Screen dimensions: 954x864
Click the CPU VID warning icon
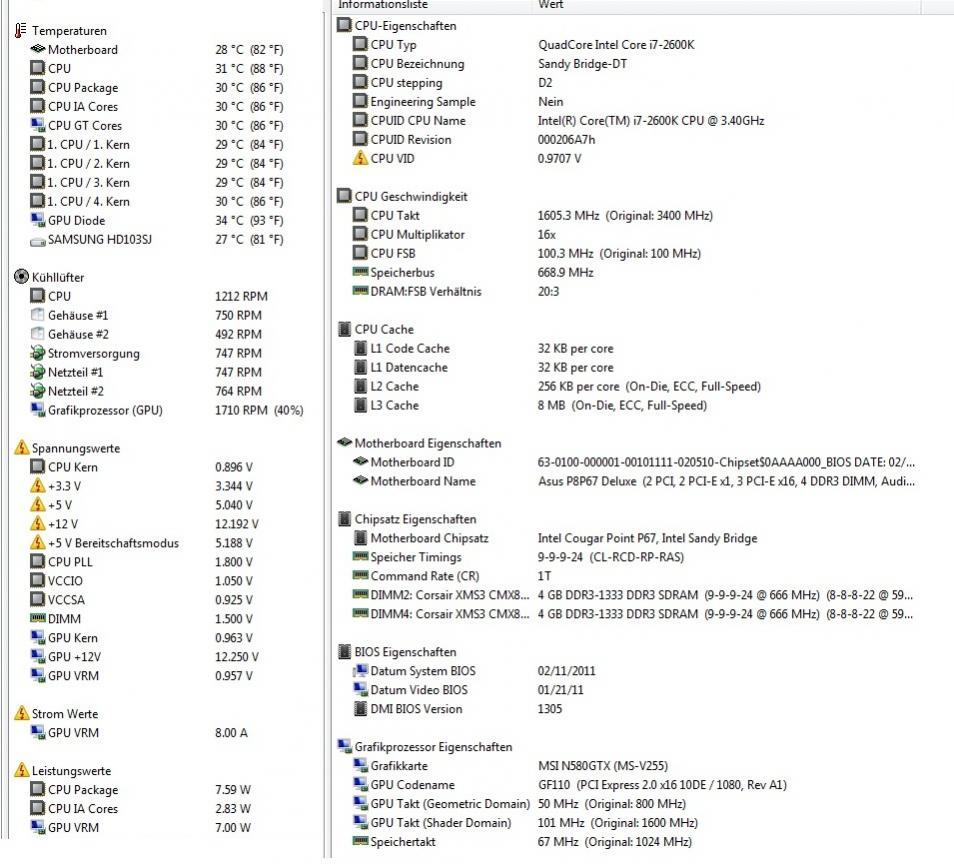tap(360, 158)
